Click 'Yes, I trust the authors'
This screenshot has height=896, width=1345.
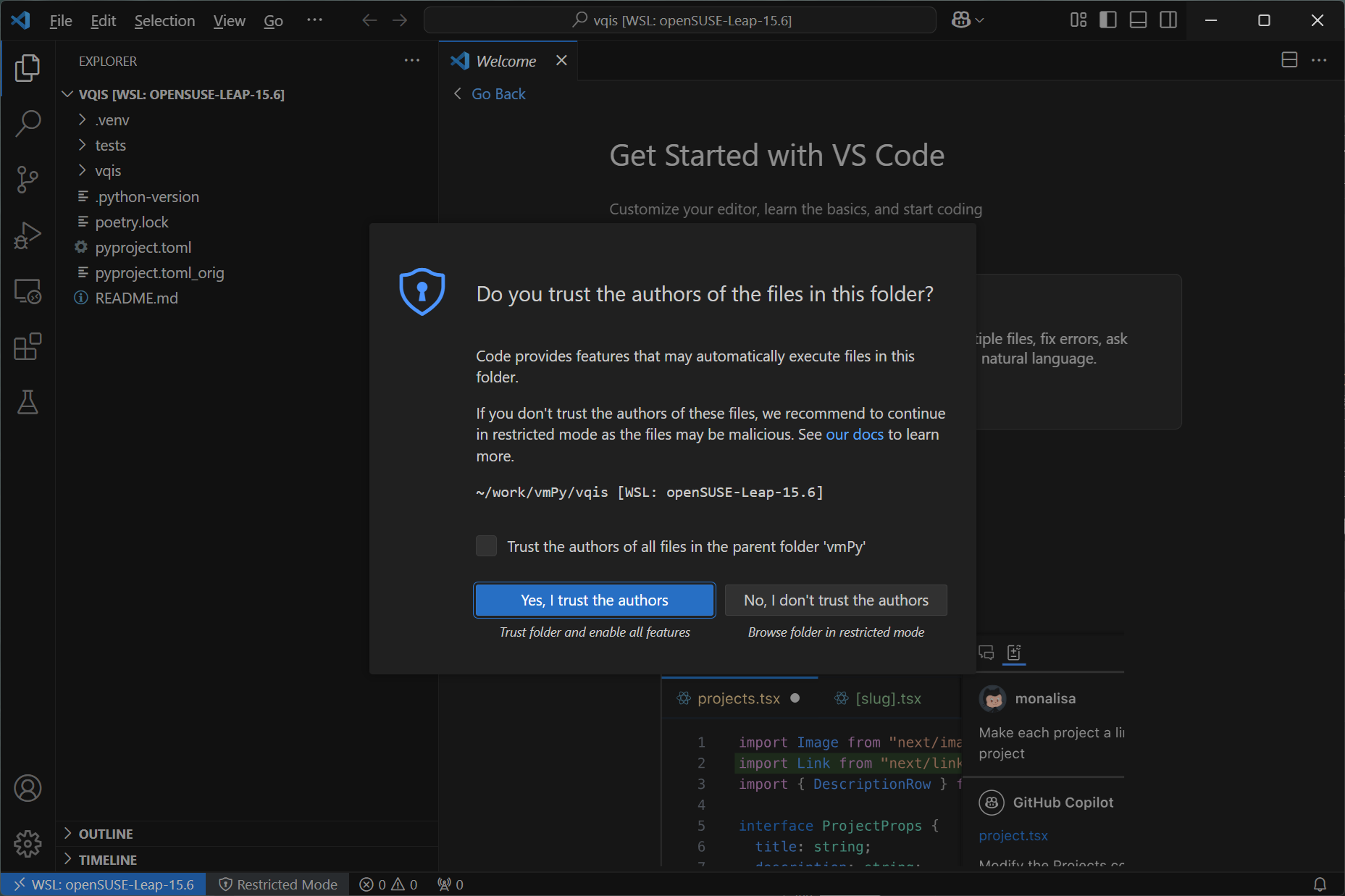point(594,600)
